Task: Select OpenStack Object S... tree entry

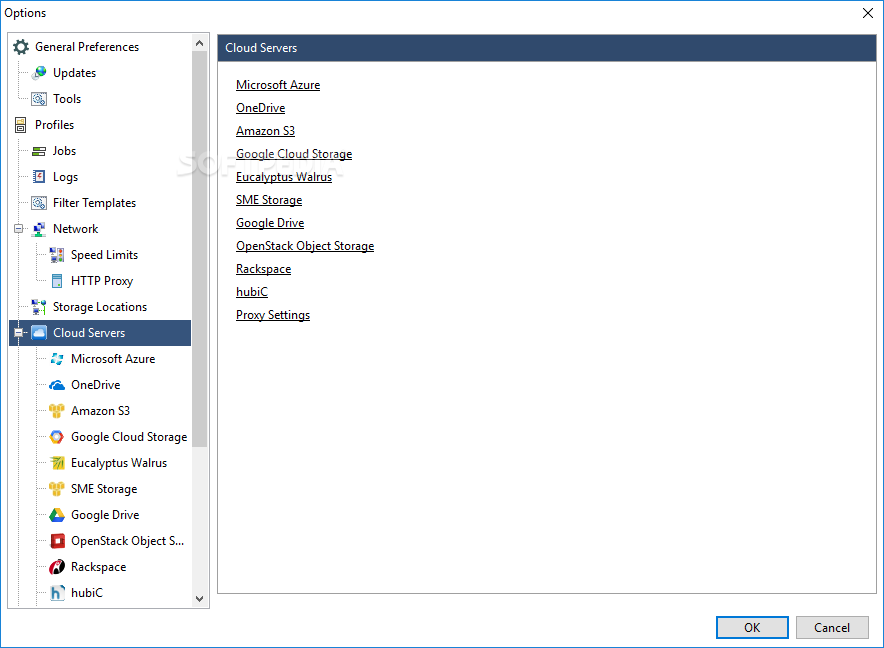Action: [127, 541]
